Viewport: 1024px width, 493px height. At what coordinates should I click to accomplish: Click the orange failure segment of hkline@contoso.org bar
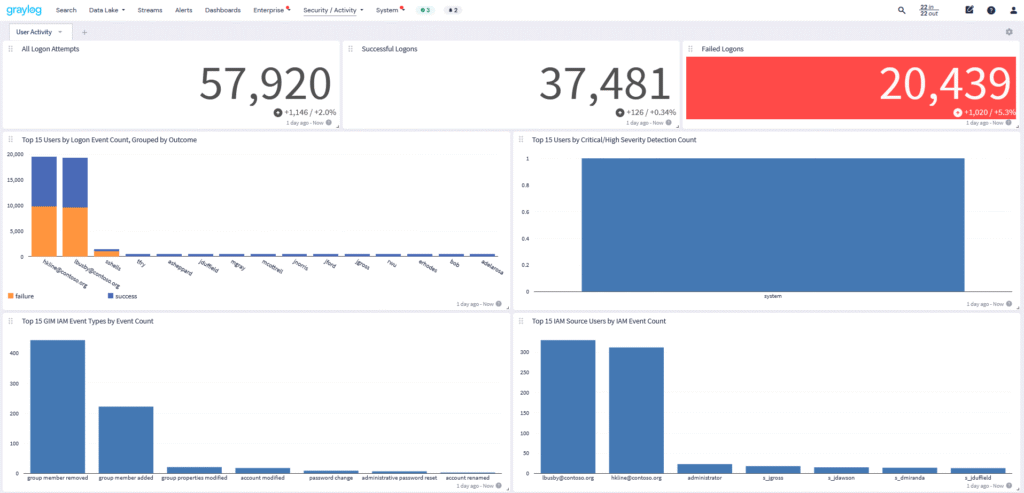[x=44, y=231]
